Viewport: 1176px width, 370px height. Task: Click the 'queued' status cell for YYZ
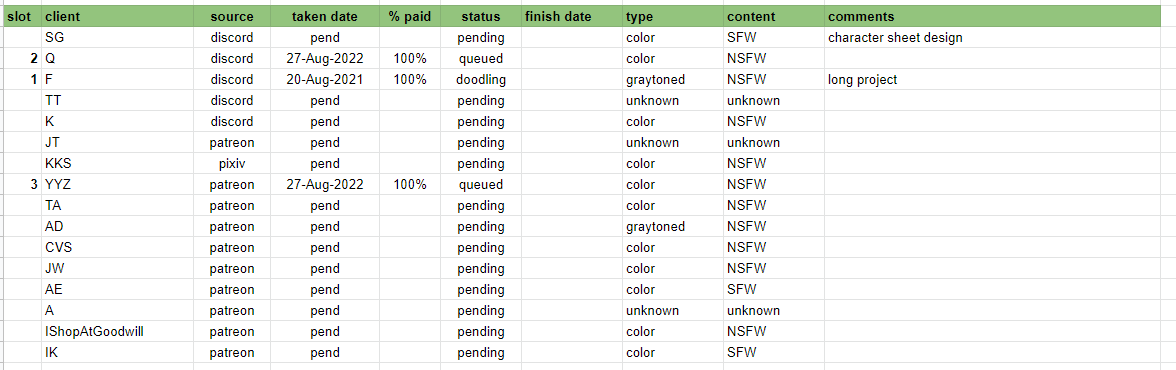[x=481, y=185]
